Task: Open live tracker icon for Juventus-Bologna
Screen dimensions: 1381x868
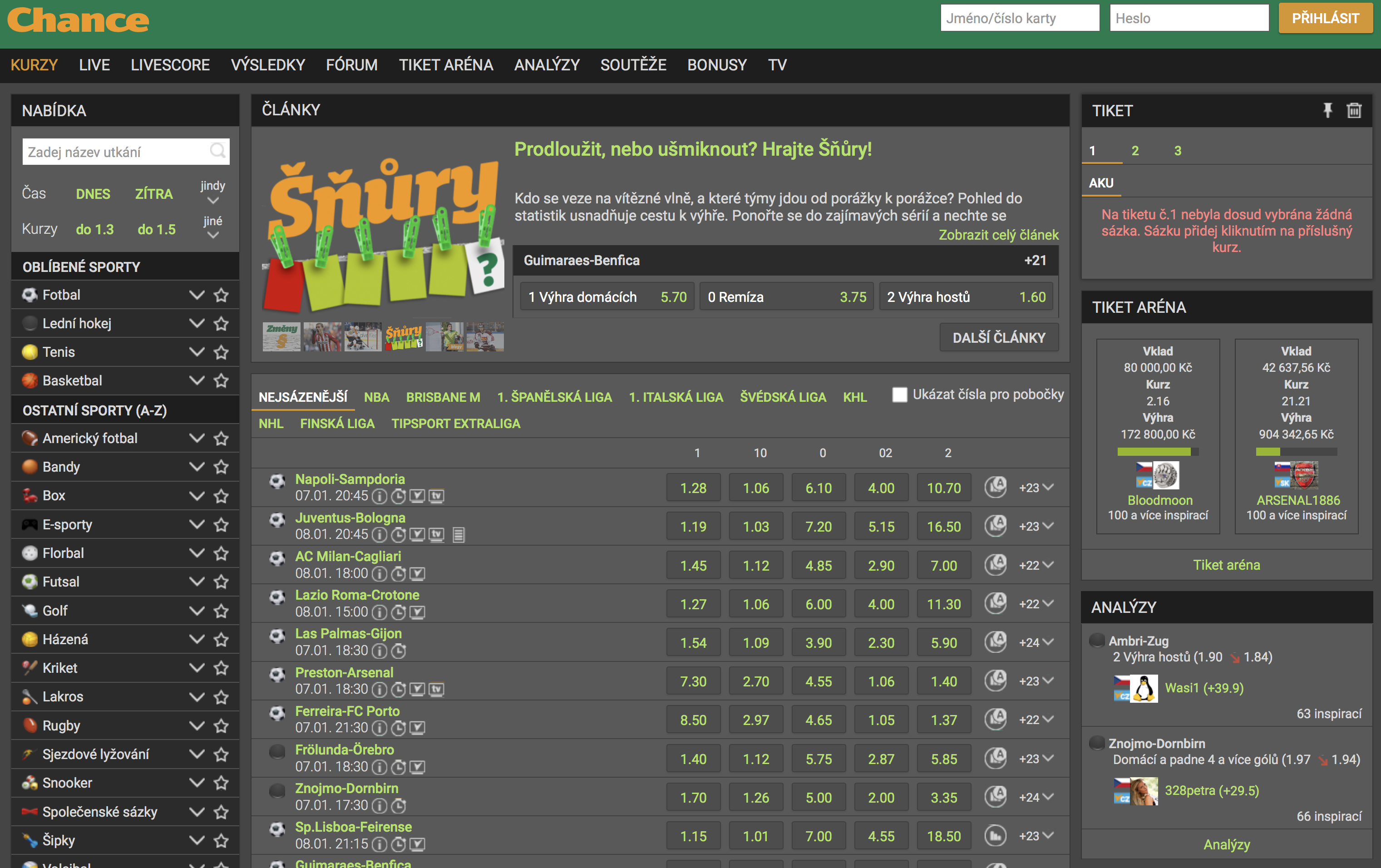Action: [x=418, y=535]
